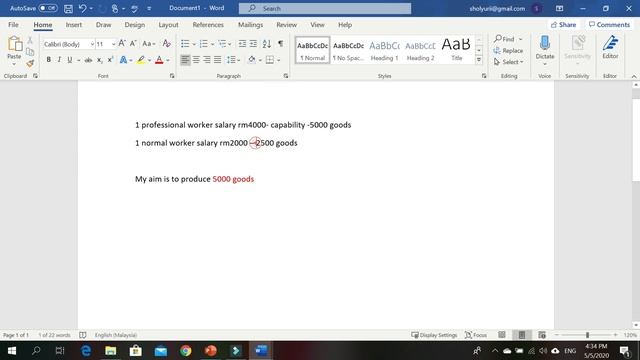Decrease font size with Shrink Font
The width and height of the screenshot is (640, 360).
(x=133, y=43)
